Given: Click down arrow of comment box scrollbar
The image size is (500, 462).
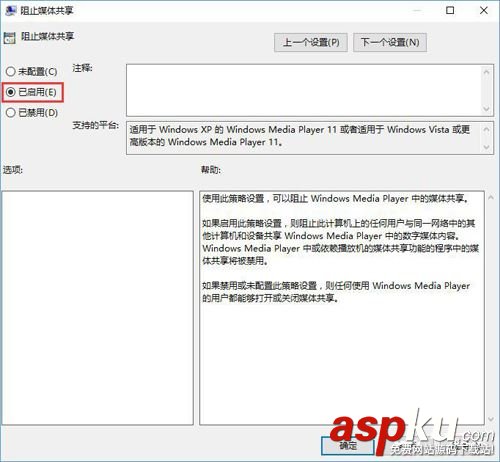Looking at the screenshot, I should click(x=487, y=109).
